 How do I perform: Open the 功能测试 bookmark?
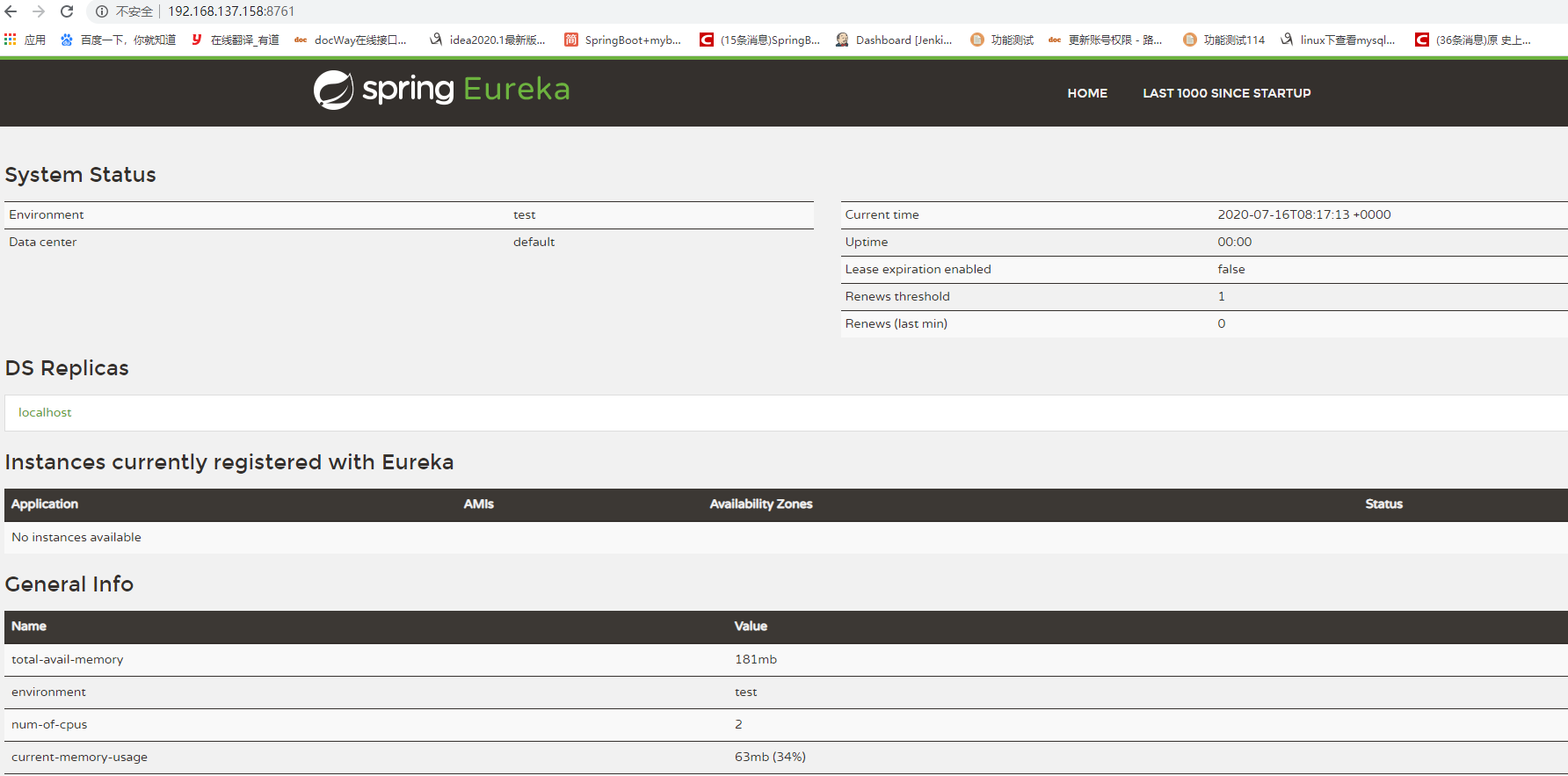point(1002,40)
